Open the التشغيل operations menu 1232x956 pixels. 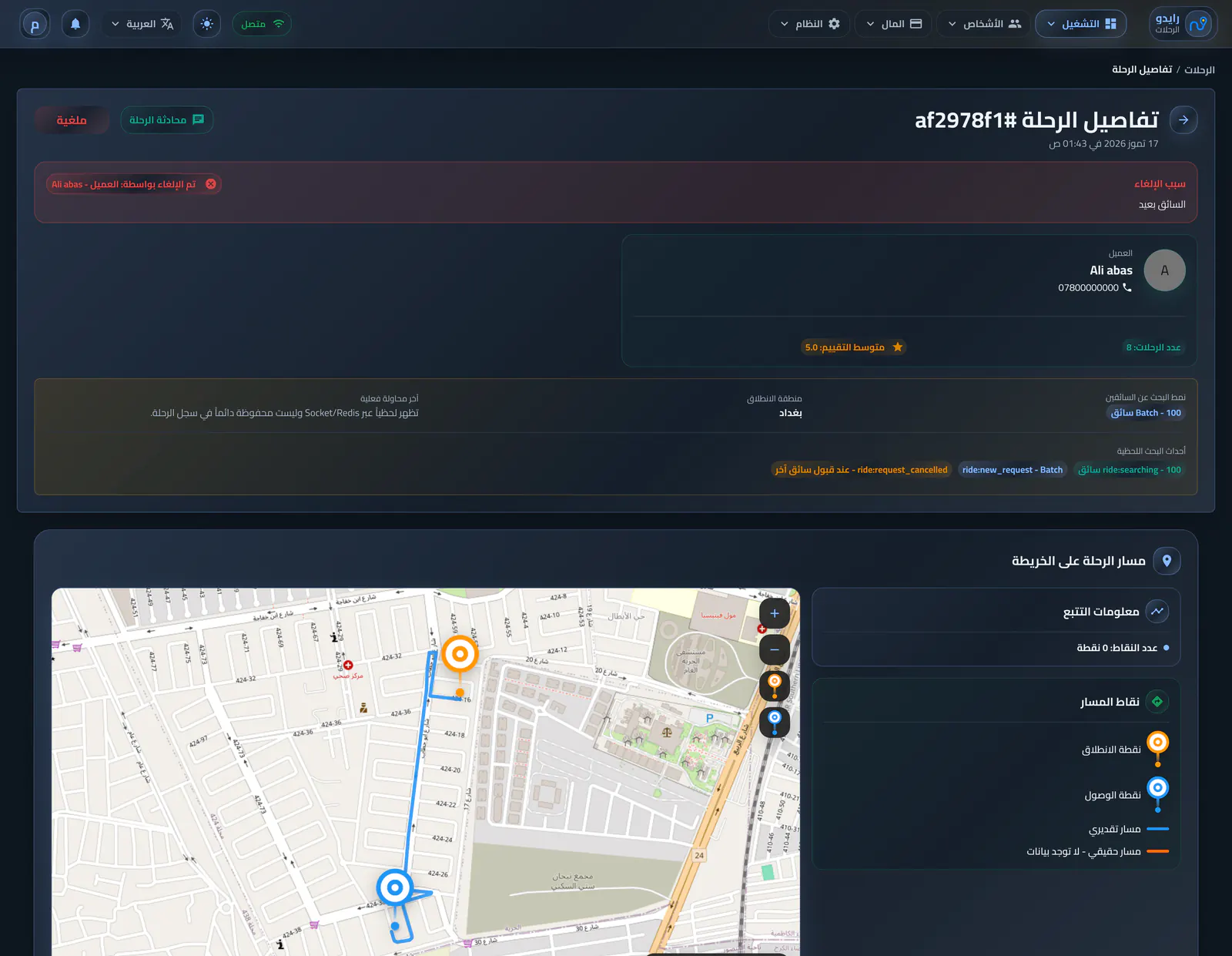(x=1081, y=24)
